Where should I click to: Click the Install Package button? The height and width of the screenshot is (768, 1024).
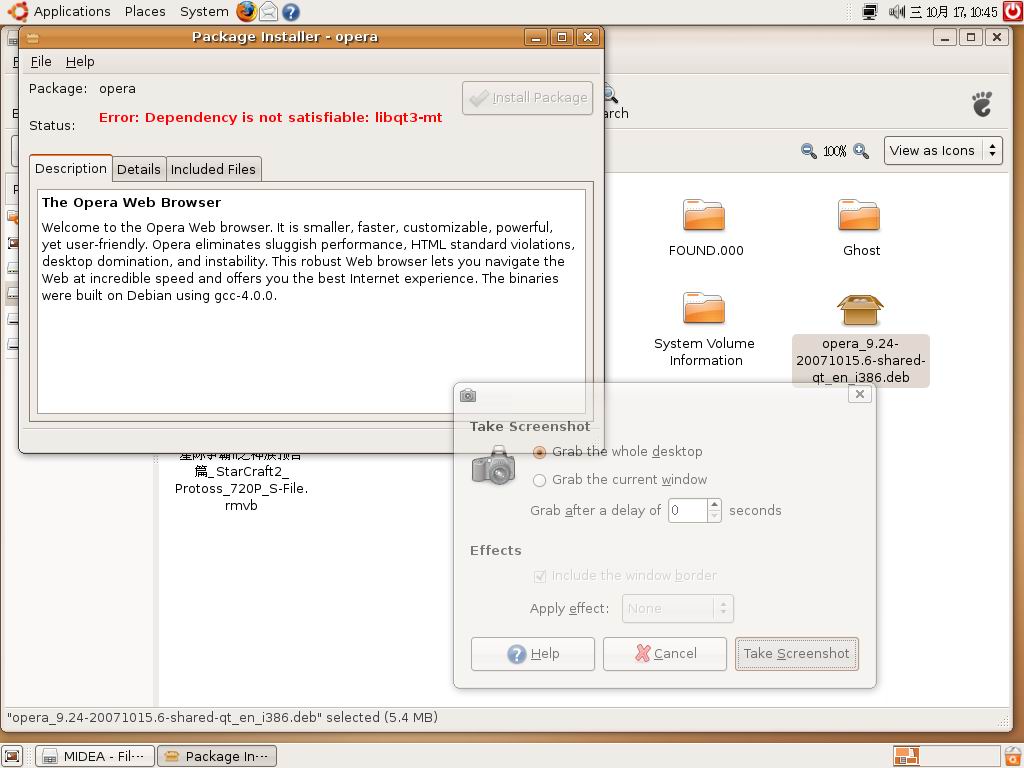click(x=528, y=98)
